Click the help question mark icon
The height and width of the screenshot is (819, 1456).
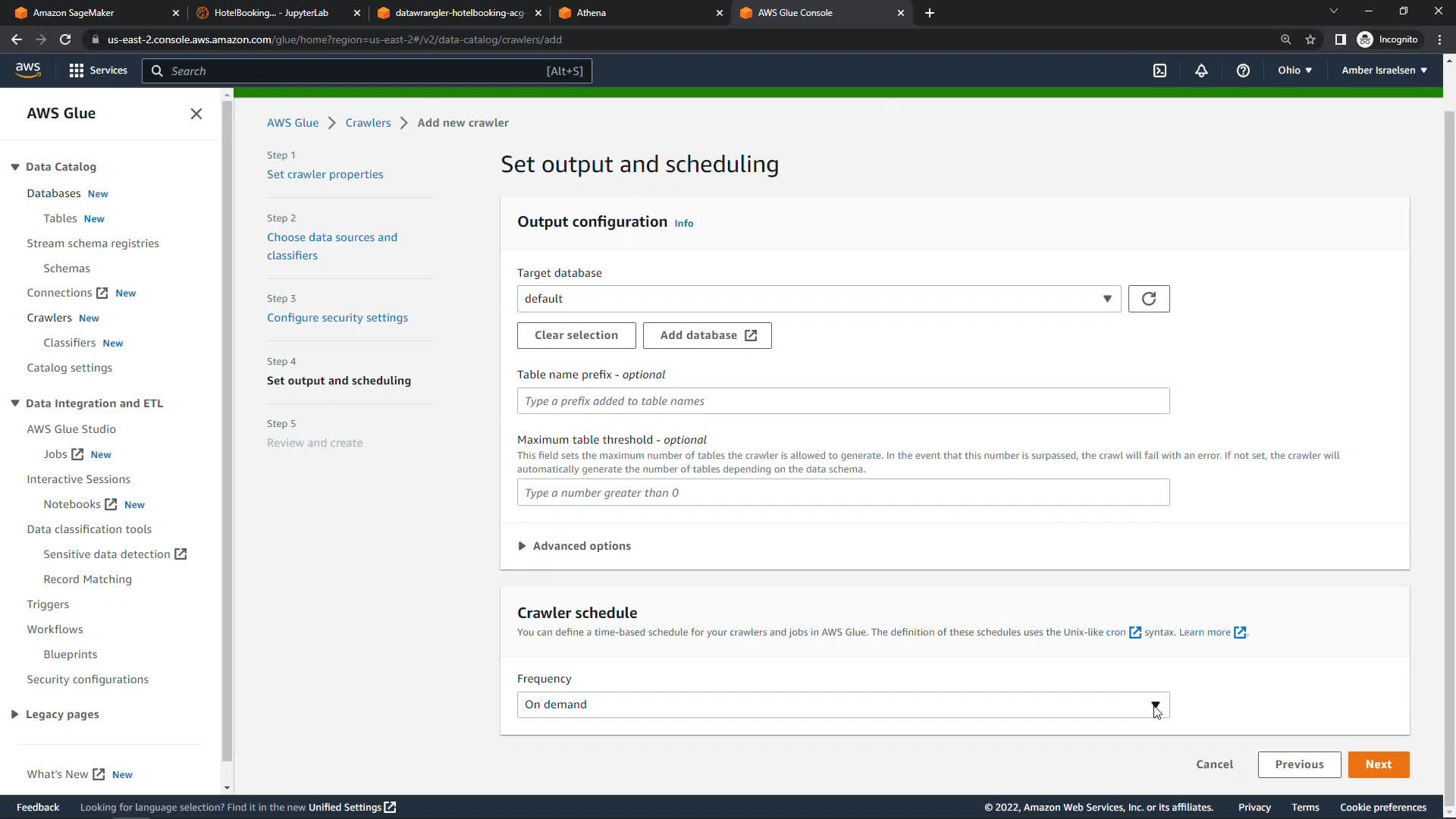point(1243,71)
